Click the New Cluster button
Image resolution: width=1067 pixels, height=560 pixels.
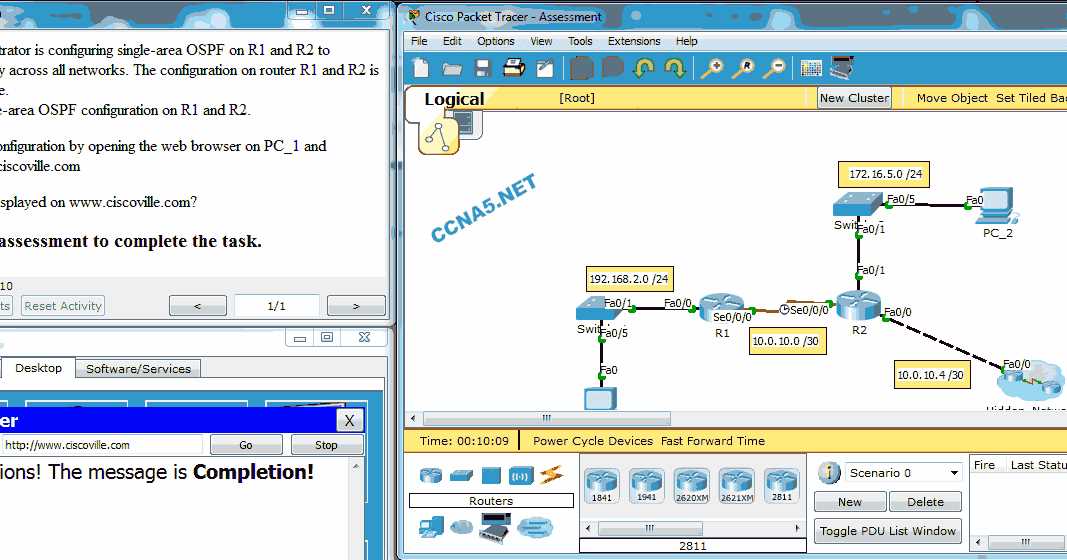click(854, 98)
